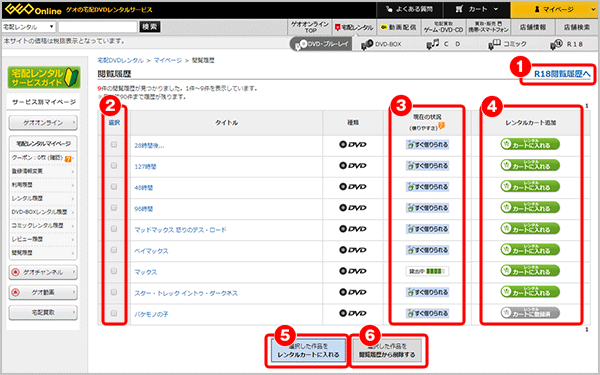Check the box for マッドマックス 怒りのデス・ロード
The width and height of the screenshot is (600, 375).
(114, 229)
